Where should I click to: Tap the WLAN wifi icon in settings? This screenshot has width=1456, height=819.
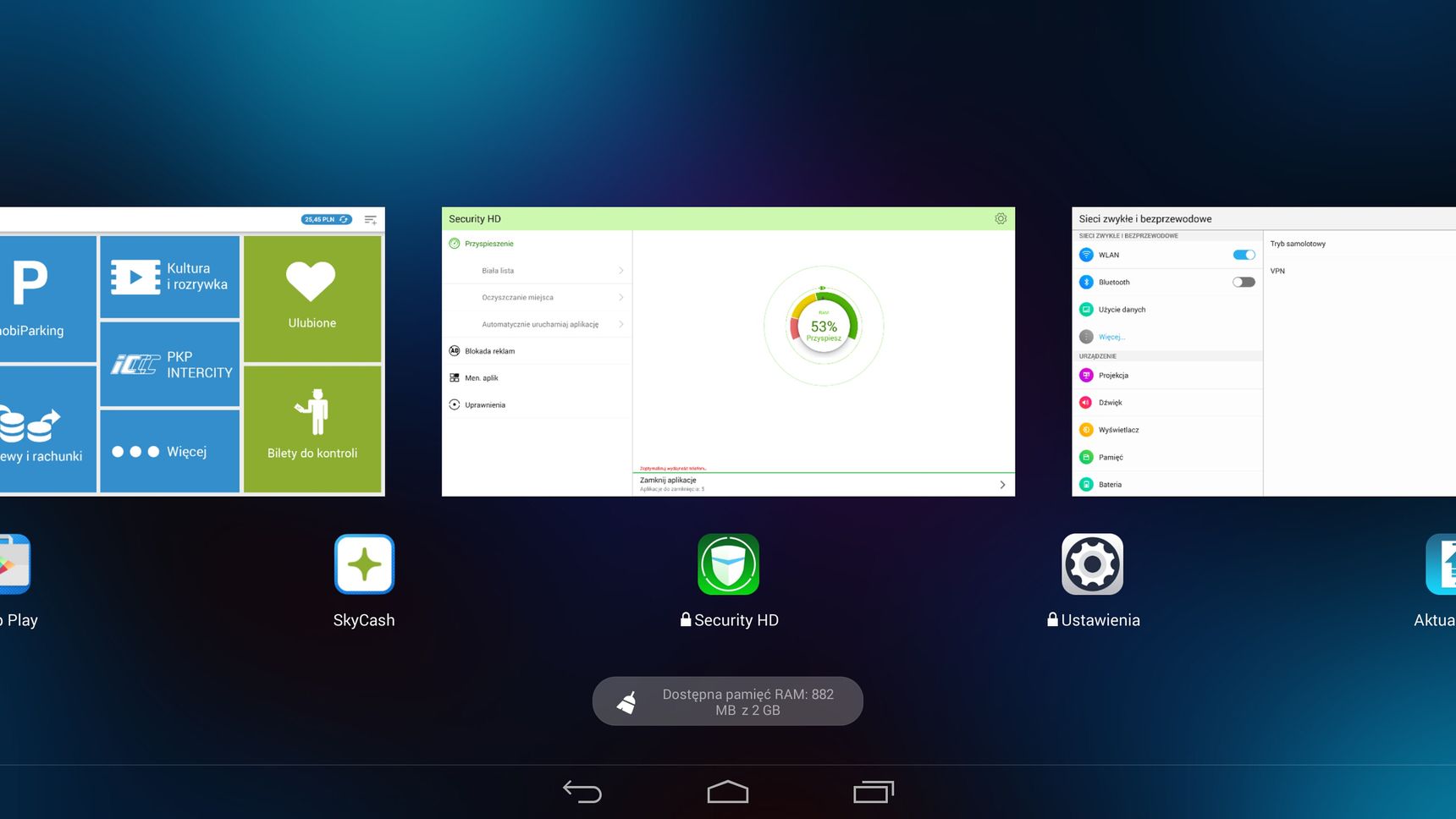[1086, 255]
